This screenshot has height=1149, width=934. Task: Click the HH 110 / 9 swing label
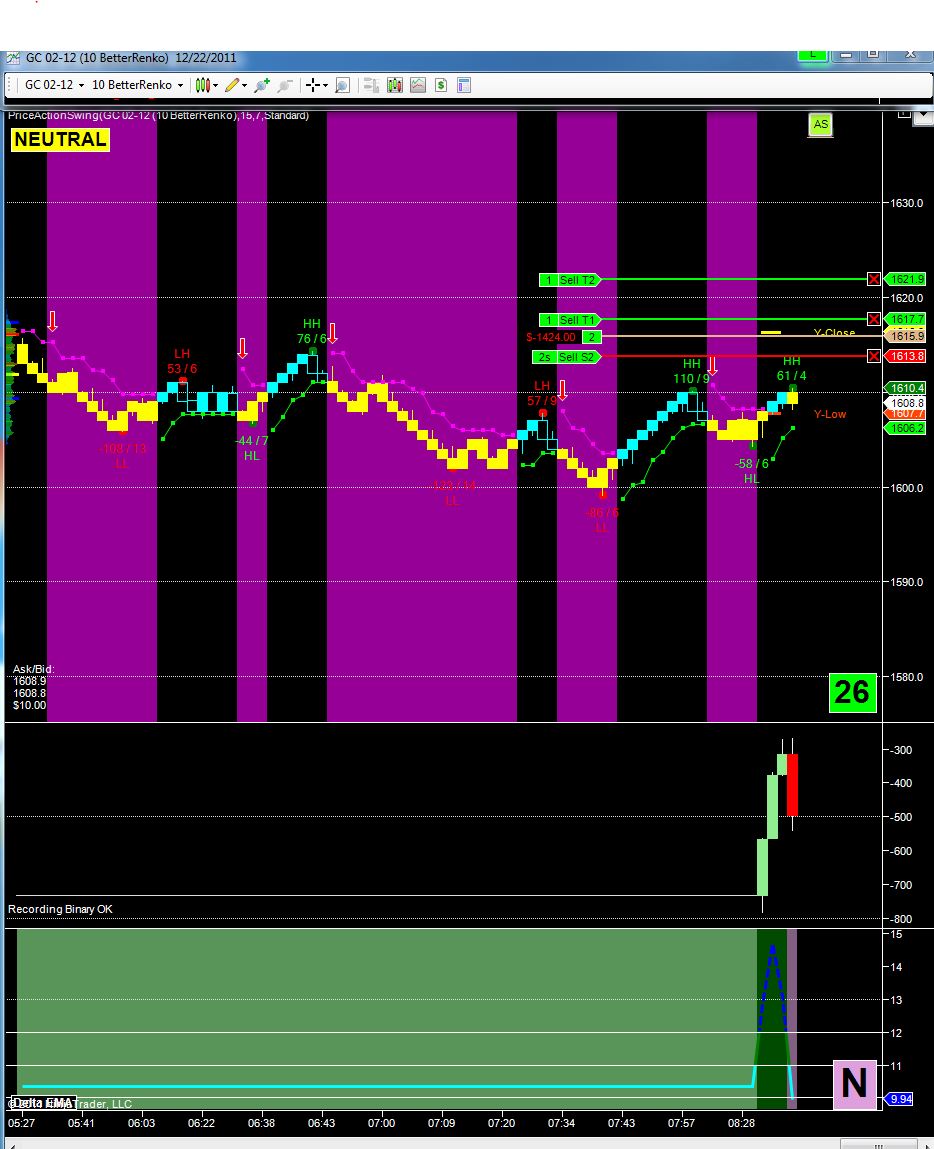692,372
